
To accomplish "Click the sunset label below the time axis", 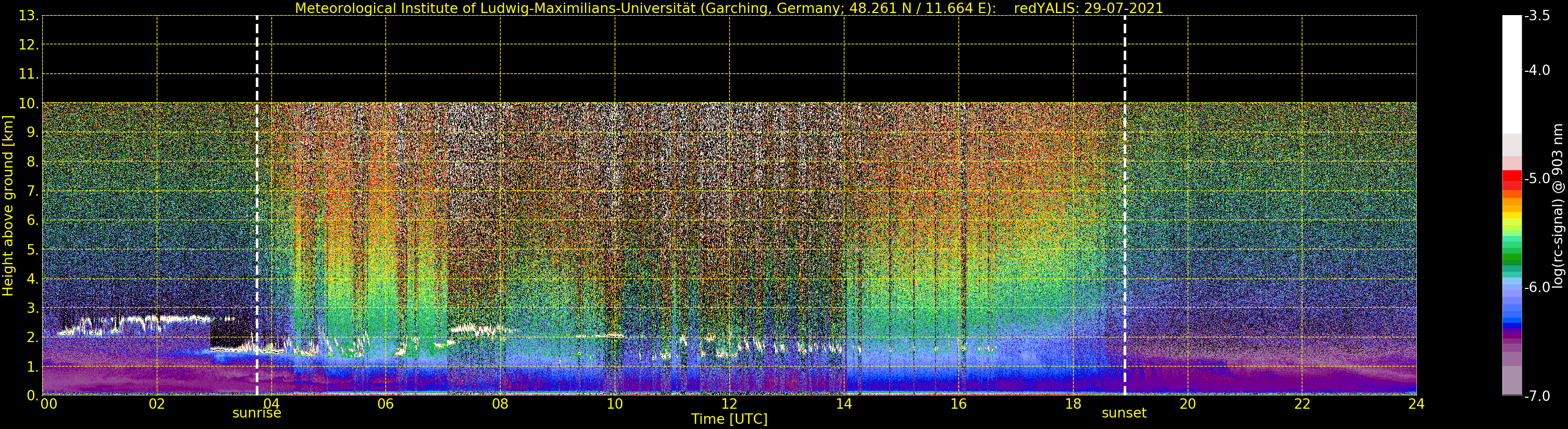I will tap(1124, 413).
